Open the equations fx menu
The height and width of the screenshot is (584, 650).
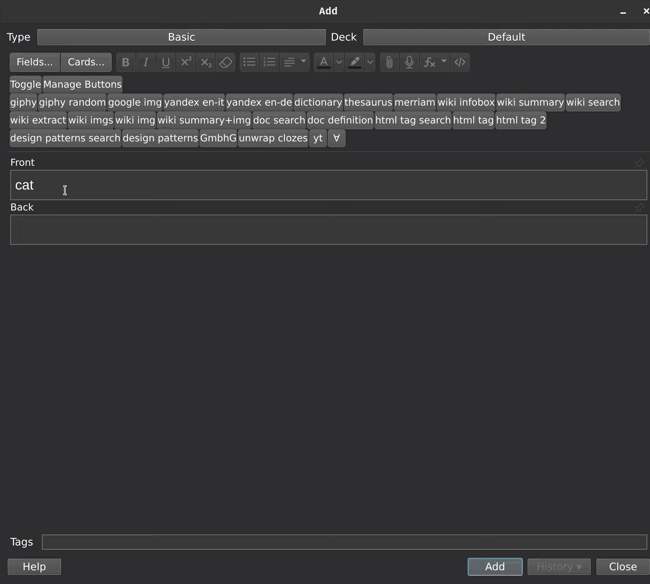(434, 62)
